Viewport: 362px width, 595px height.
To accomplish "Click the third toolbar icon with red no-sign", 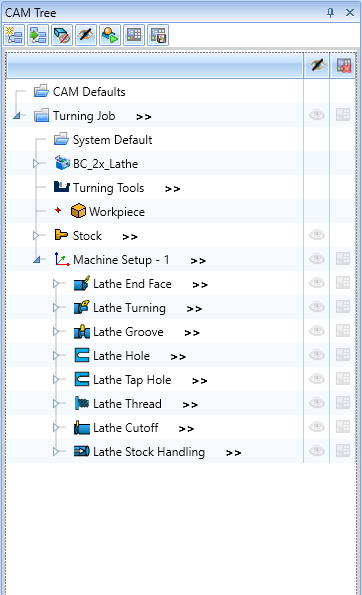I will tap(62, 35).
